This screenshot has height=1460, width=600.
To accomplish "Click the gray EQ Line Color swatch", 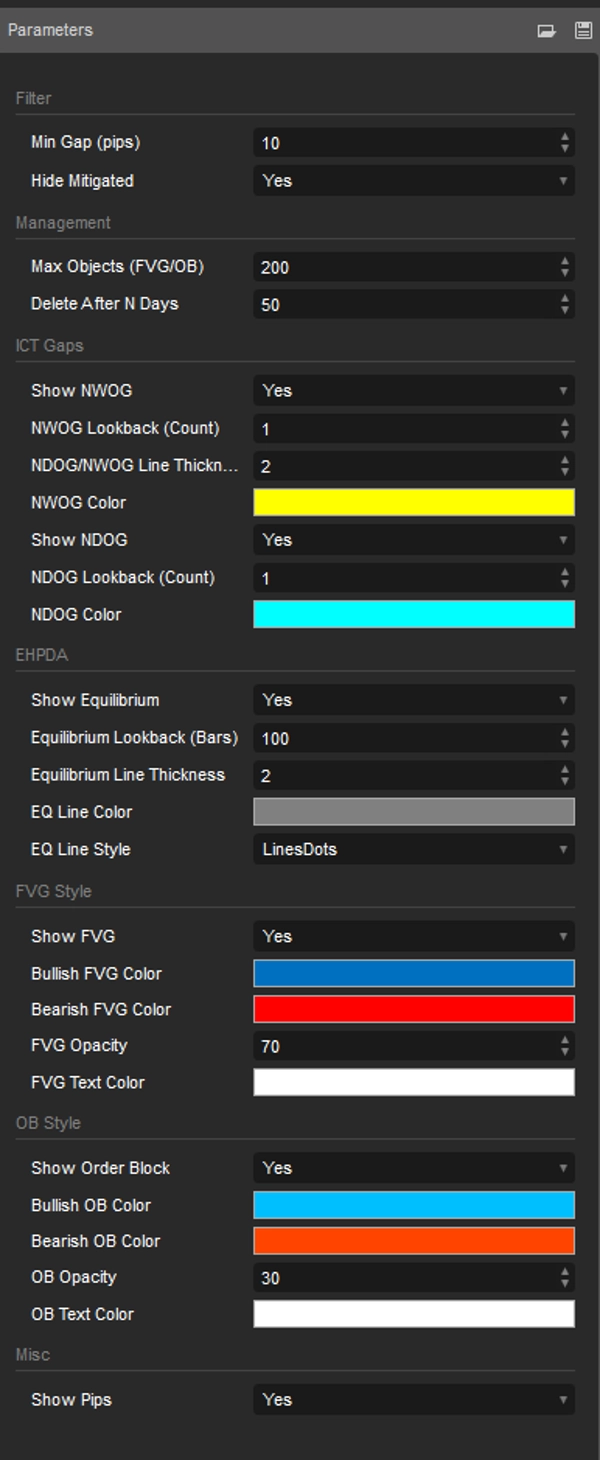I will click(413, 812).
